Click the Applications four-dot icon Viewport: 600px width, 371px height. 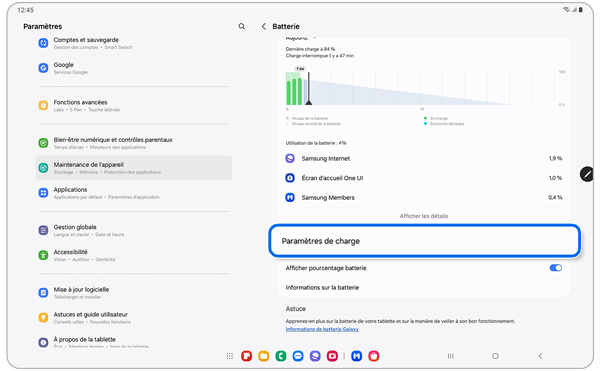pyautogui.click(x=43, y=193)
